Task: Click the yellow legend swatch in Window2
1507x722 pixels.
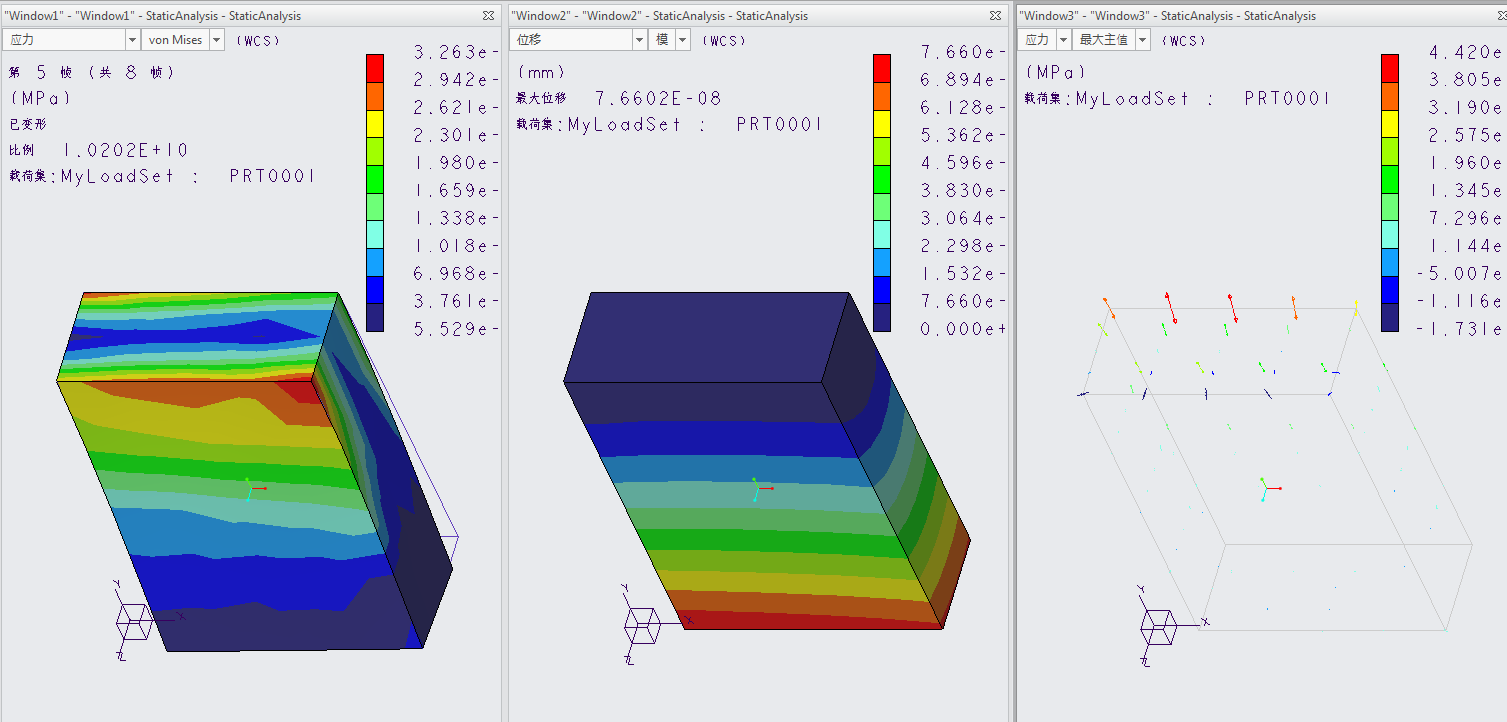Action: 882,122
